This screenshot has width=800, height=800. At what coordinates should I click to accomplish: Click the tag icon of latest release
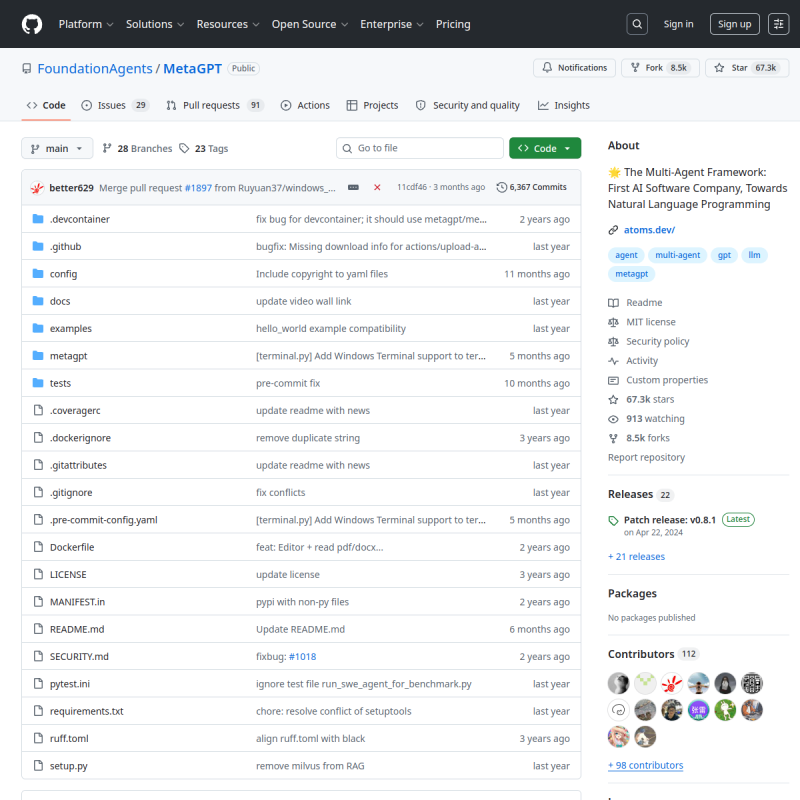pyautogui.click(x=613, y=520)
